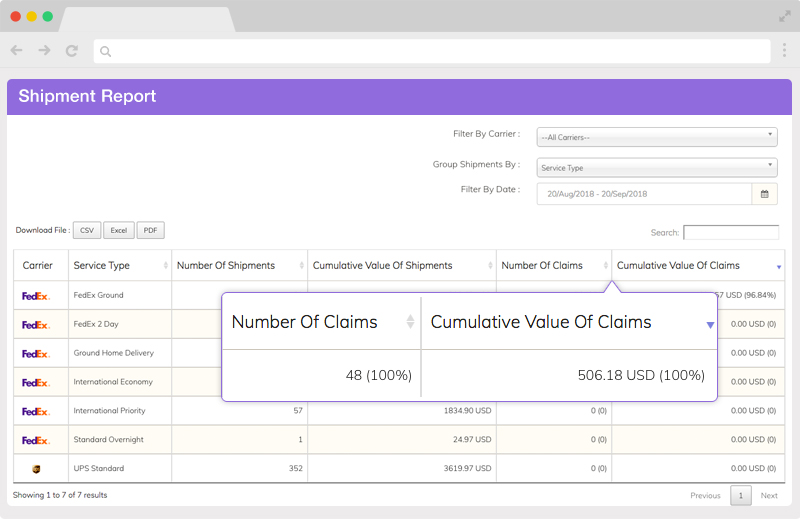Open the browser three-dot menu

(784, 50)
